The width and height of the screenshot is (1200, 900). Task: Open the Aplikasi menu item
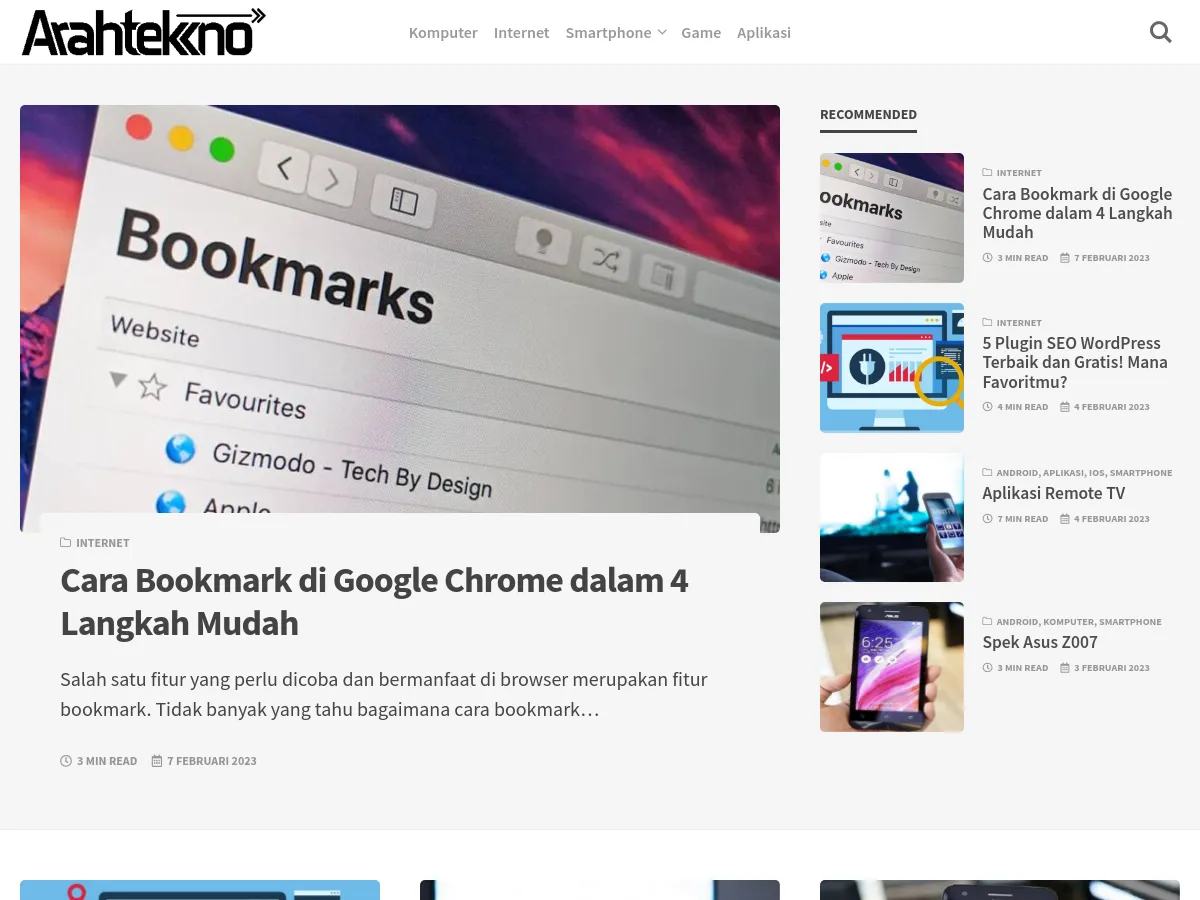(x=764, y=32)
